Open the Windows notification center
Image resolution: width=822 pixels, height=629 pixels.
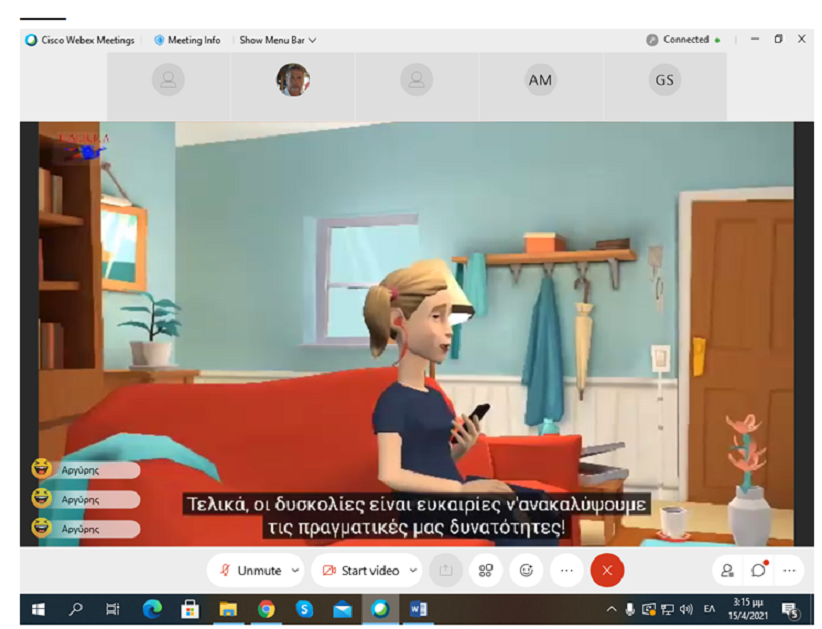[790, 610]
